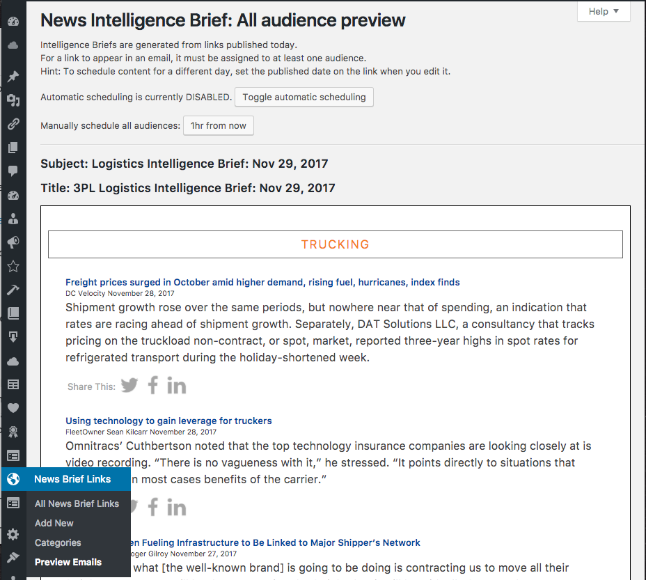This screenshot has height=580, width=646.
Task: Choose Add New in the submenu
Action: point(54,523)
